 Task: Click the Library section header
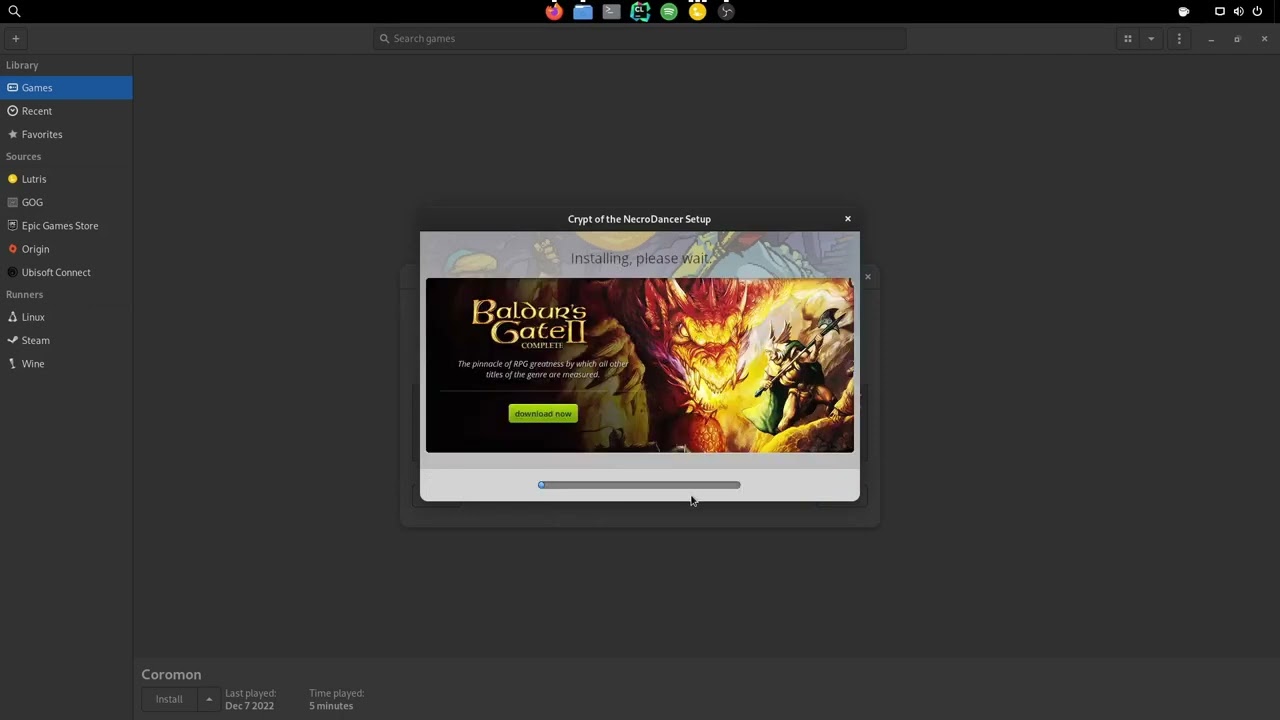pos(22,65)
